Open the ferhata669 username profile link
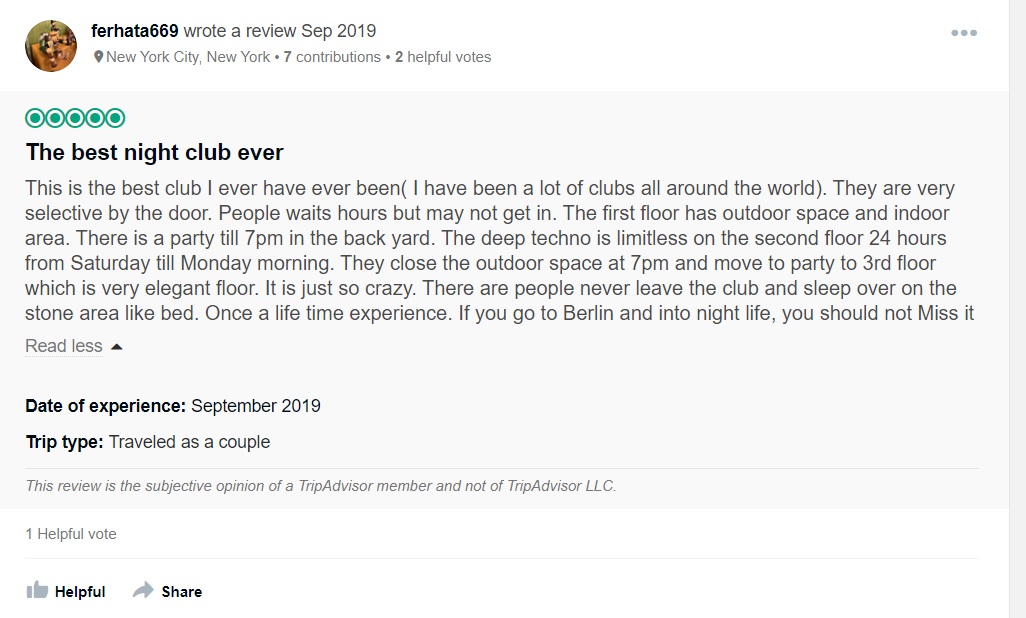1026x618 pixels. pyautogui.click(x=134, y=31)
